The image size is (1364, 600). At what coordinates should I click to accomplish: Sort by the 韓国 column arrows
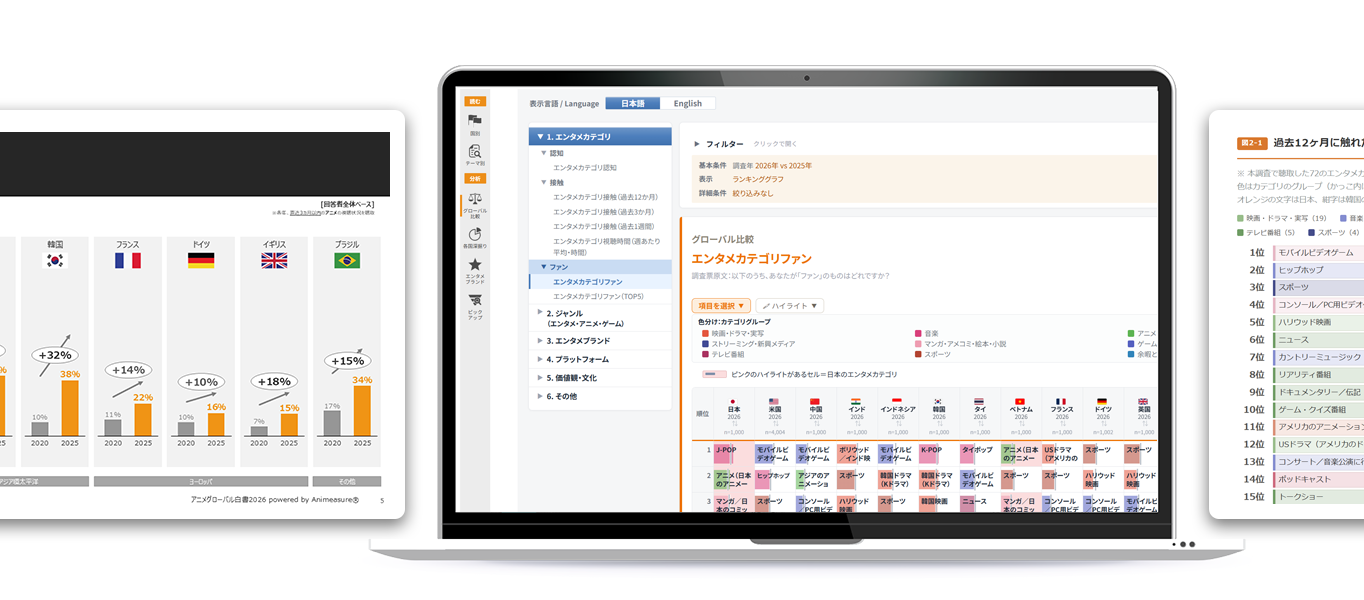pyautogui.click(x=939, y=424)
